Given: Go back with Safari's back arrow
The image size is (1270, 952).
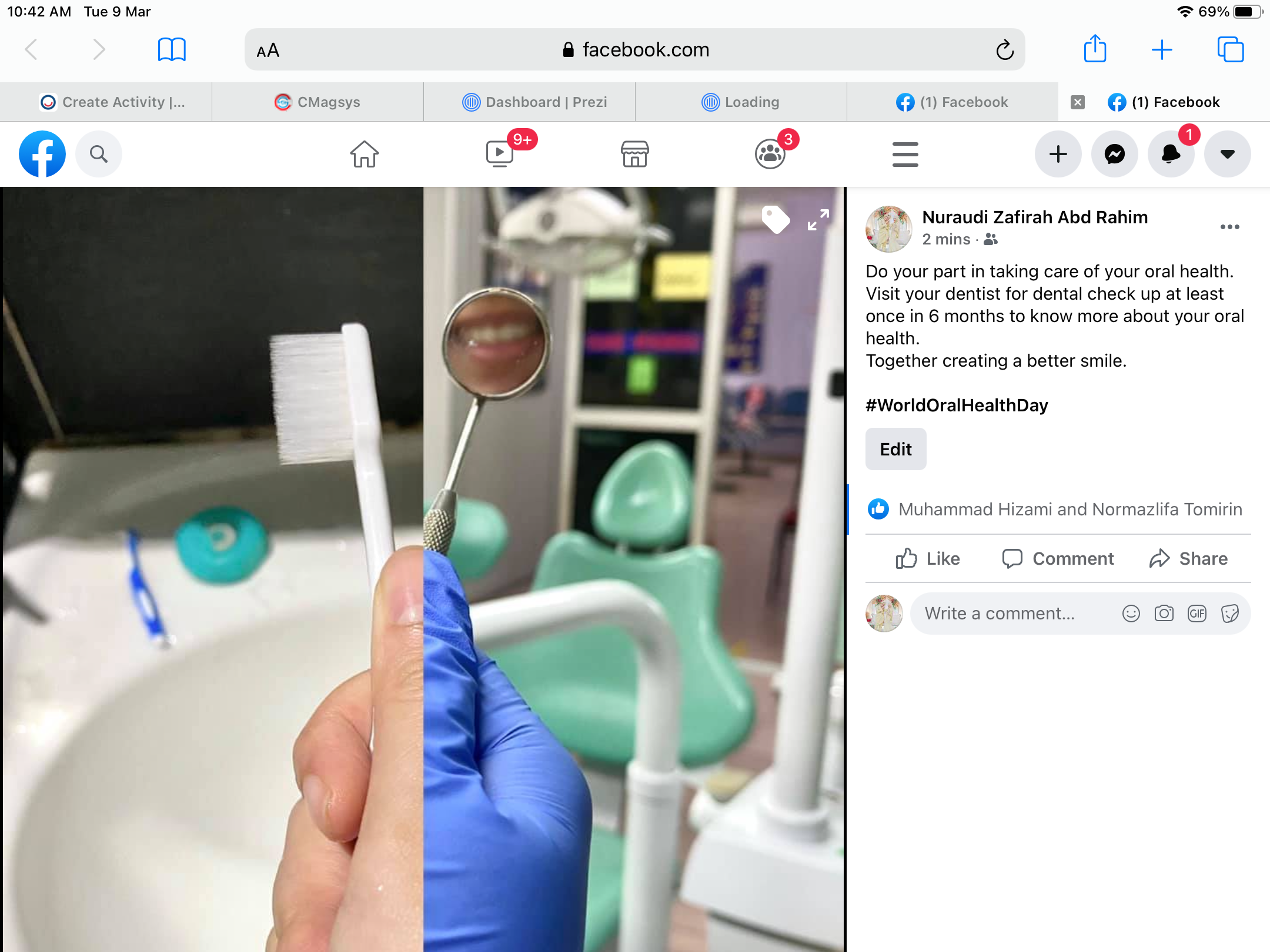Looking at the screenshot, I should pyautogui.click(x=32, y=50).
